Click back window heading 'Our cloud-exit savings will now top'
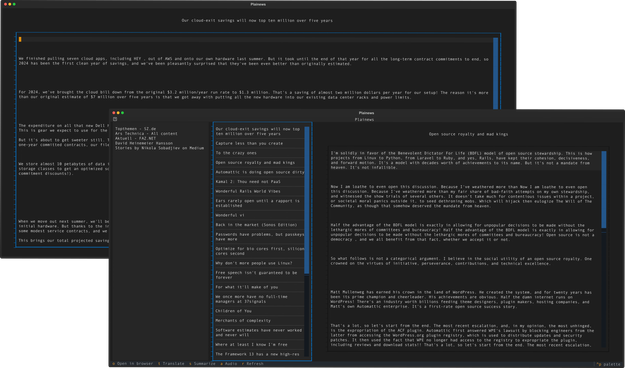 tap(257, 20)
